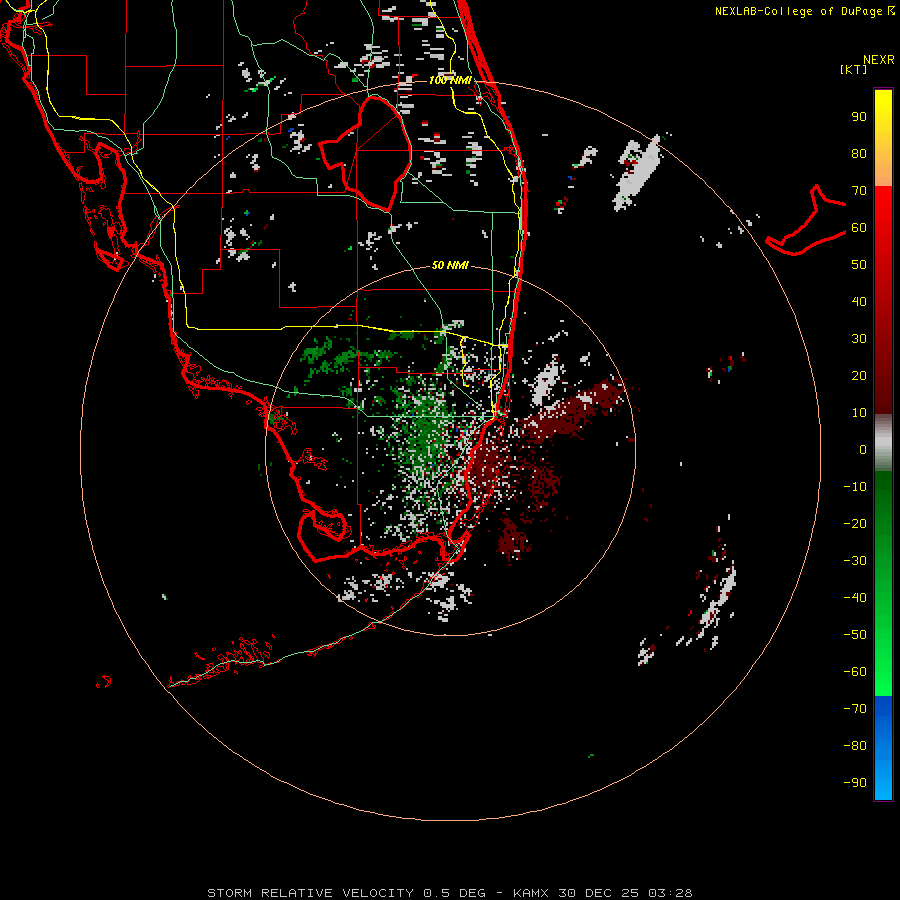Click the KAMX station ID in the caption
The image size is (900, 900).
531,893
